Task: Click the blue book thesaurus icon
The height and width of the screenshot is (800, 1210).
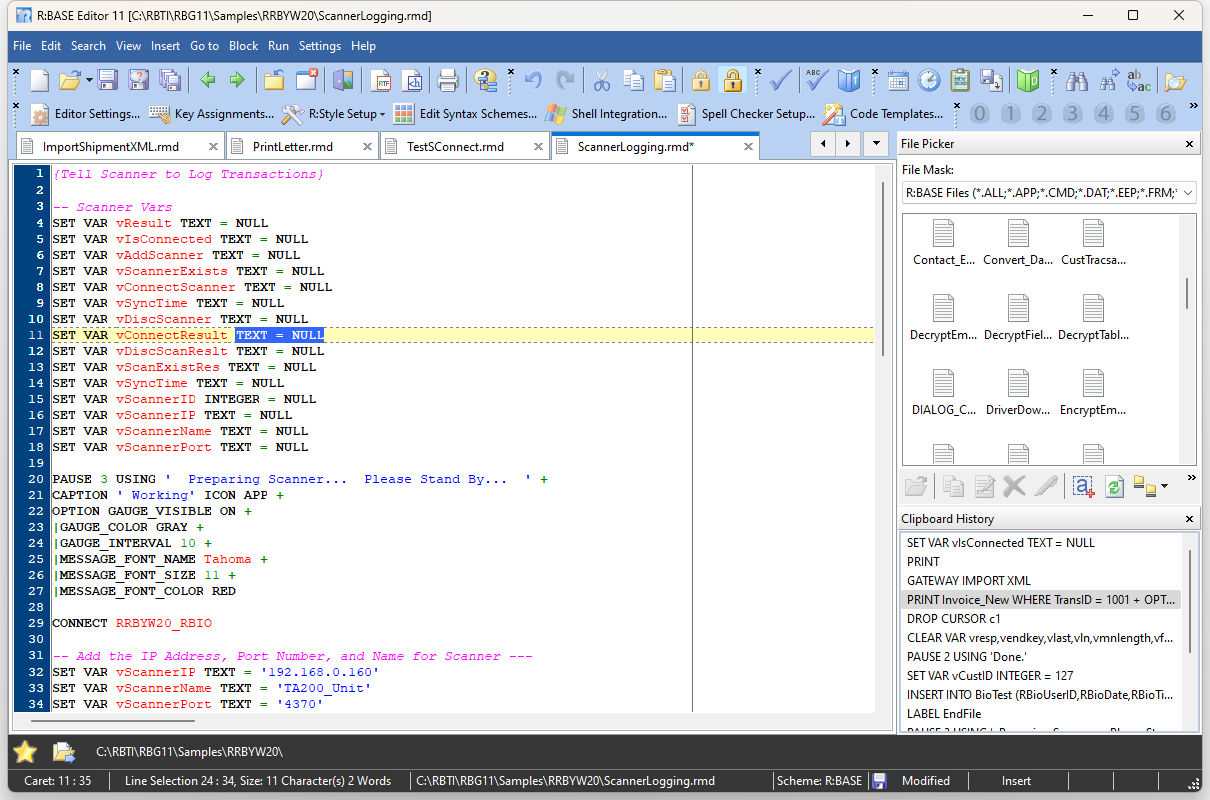Action: point(848,80)
